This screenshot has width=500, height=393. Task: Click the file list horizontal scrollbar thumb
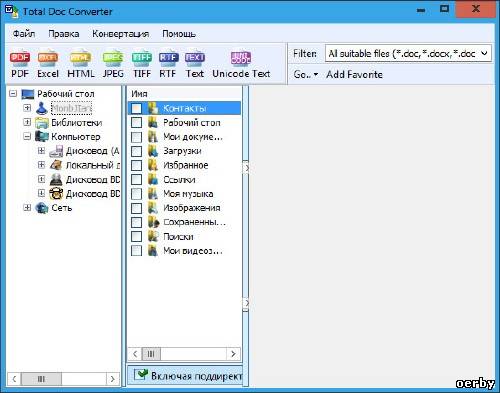click(x=151, y=354)
